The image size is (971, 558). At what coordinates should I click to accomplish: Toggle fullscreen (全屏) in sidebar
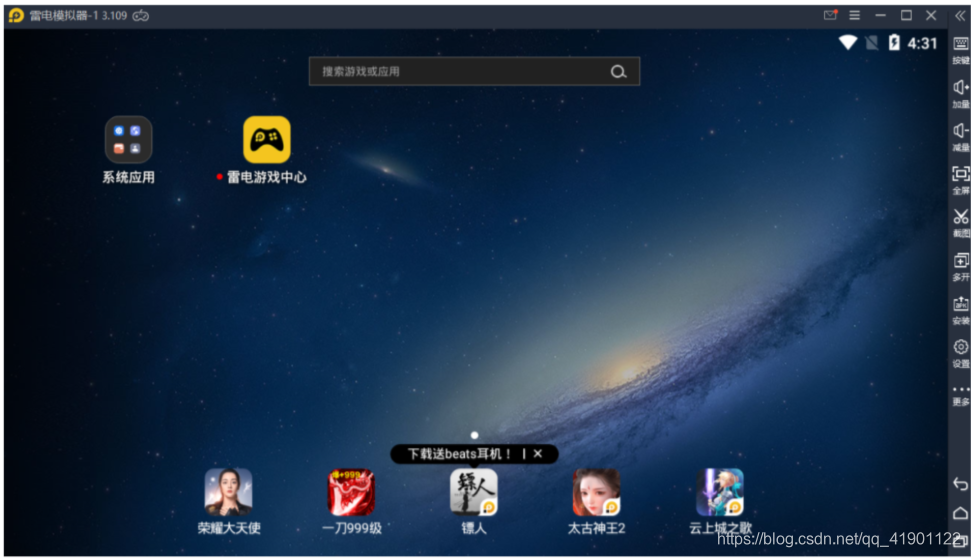[960, 180]
